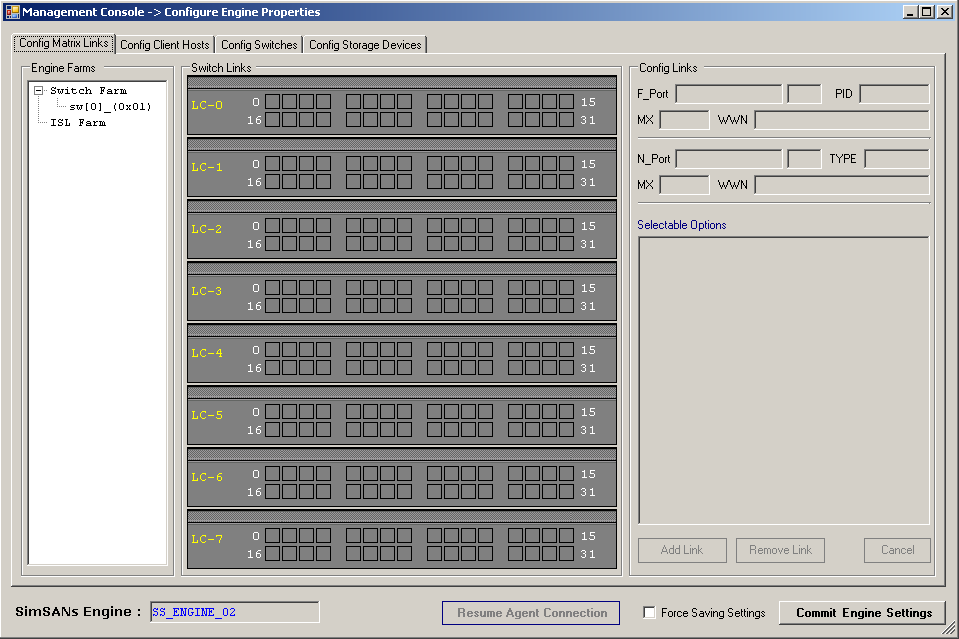This screenshot has width=959, height=639.
Task: Minimize the Management Console window
Action: [x=911, y=12]
